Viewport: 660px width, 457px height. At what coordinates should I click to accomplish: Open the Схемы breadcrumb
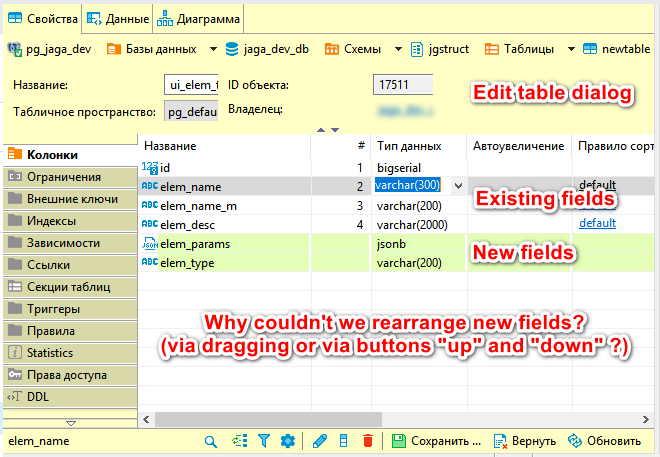coord(353,49)
